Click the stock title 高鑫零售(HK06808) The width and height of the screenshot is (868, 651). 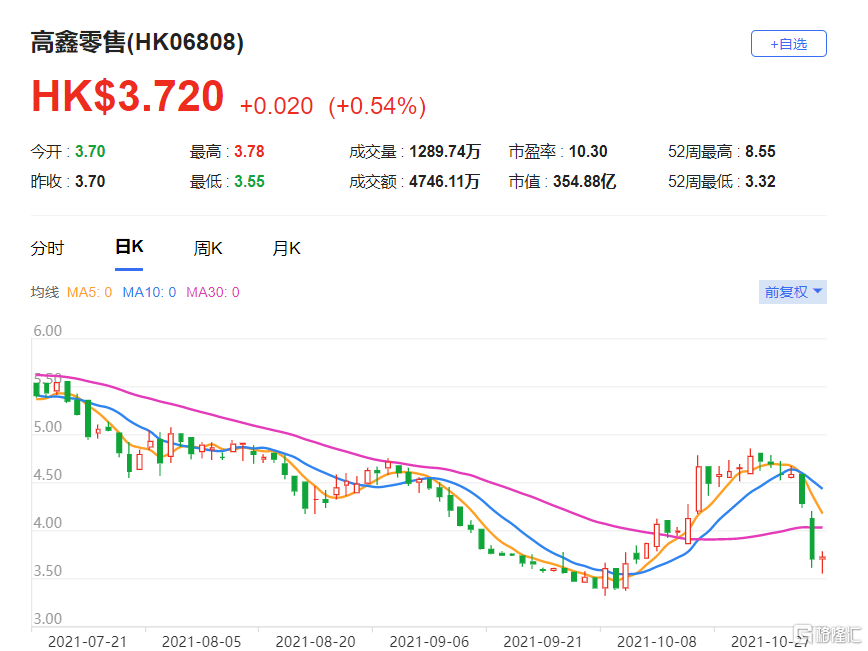click(137, 43)
